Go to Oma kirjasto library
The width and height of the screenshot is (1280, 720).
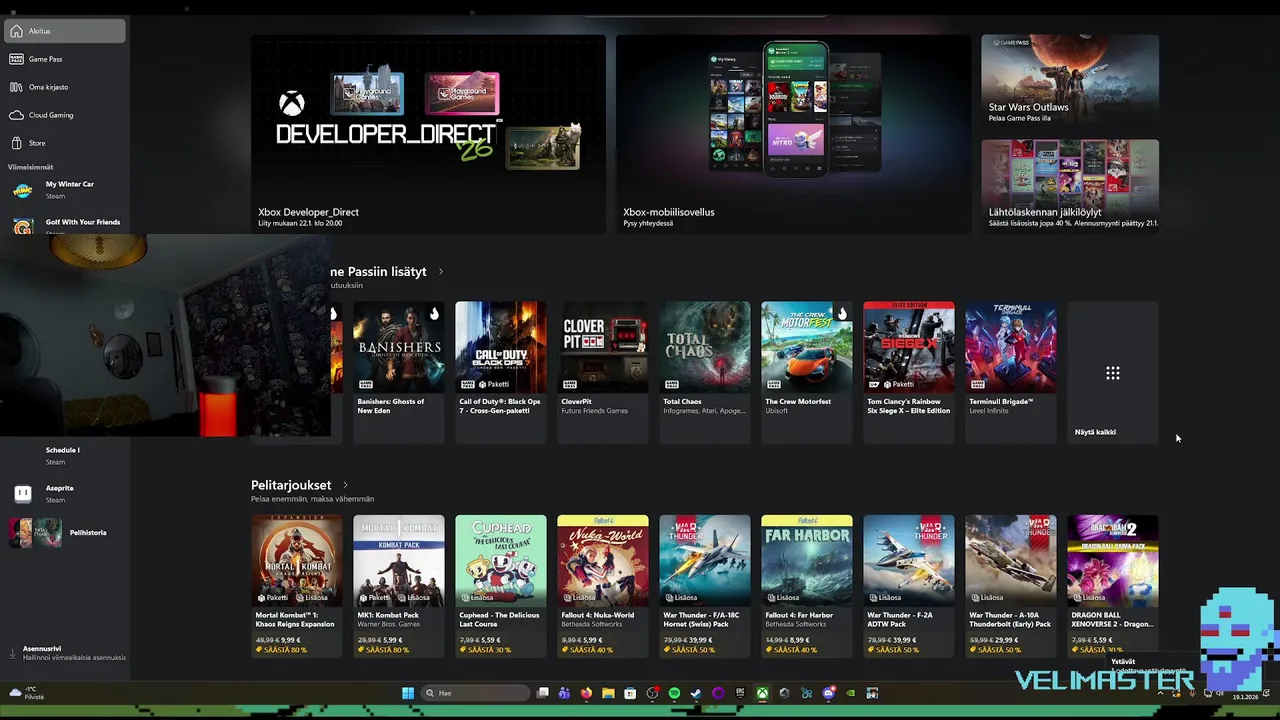click(x=65, y=87)
